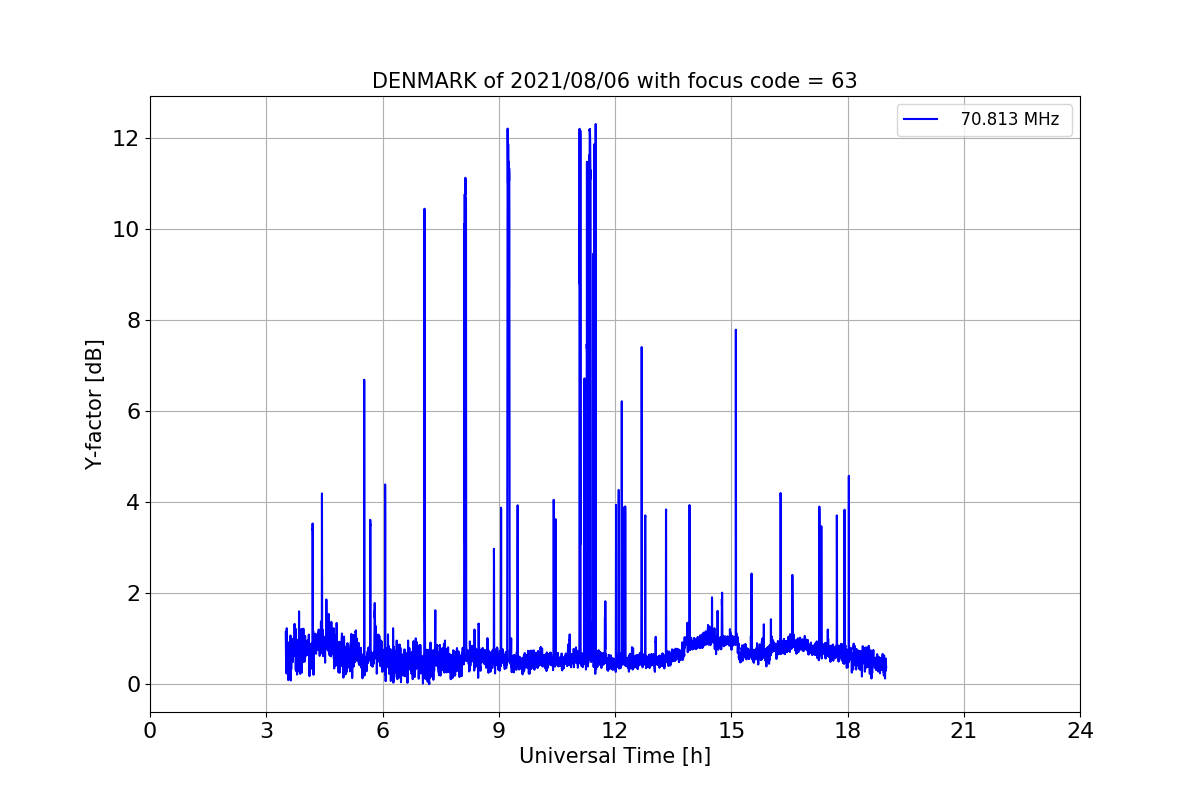This screenshot has height=800, width=1200.
Task: Click the 'Y-factor [dB]' axis label
Action: (94, 404)
